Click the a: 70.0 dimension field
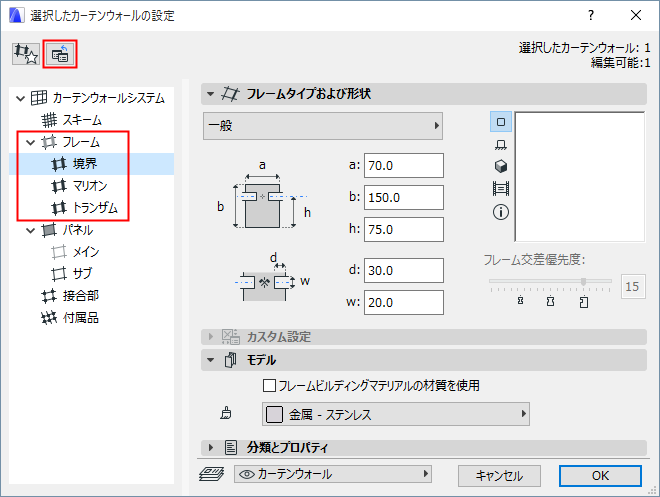The height and width of the screenshot is (497, 660). coord(404,165)
